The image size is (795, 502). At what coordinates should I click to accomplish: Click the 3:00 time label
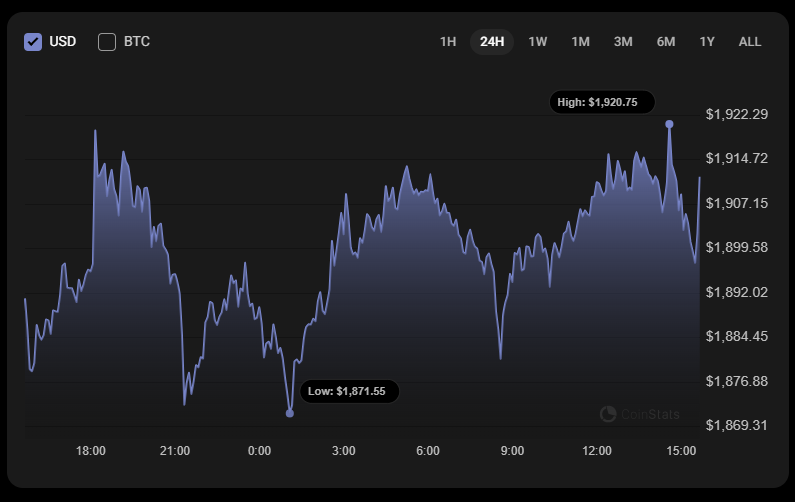point(343,451)
